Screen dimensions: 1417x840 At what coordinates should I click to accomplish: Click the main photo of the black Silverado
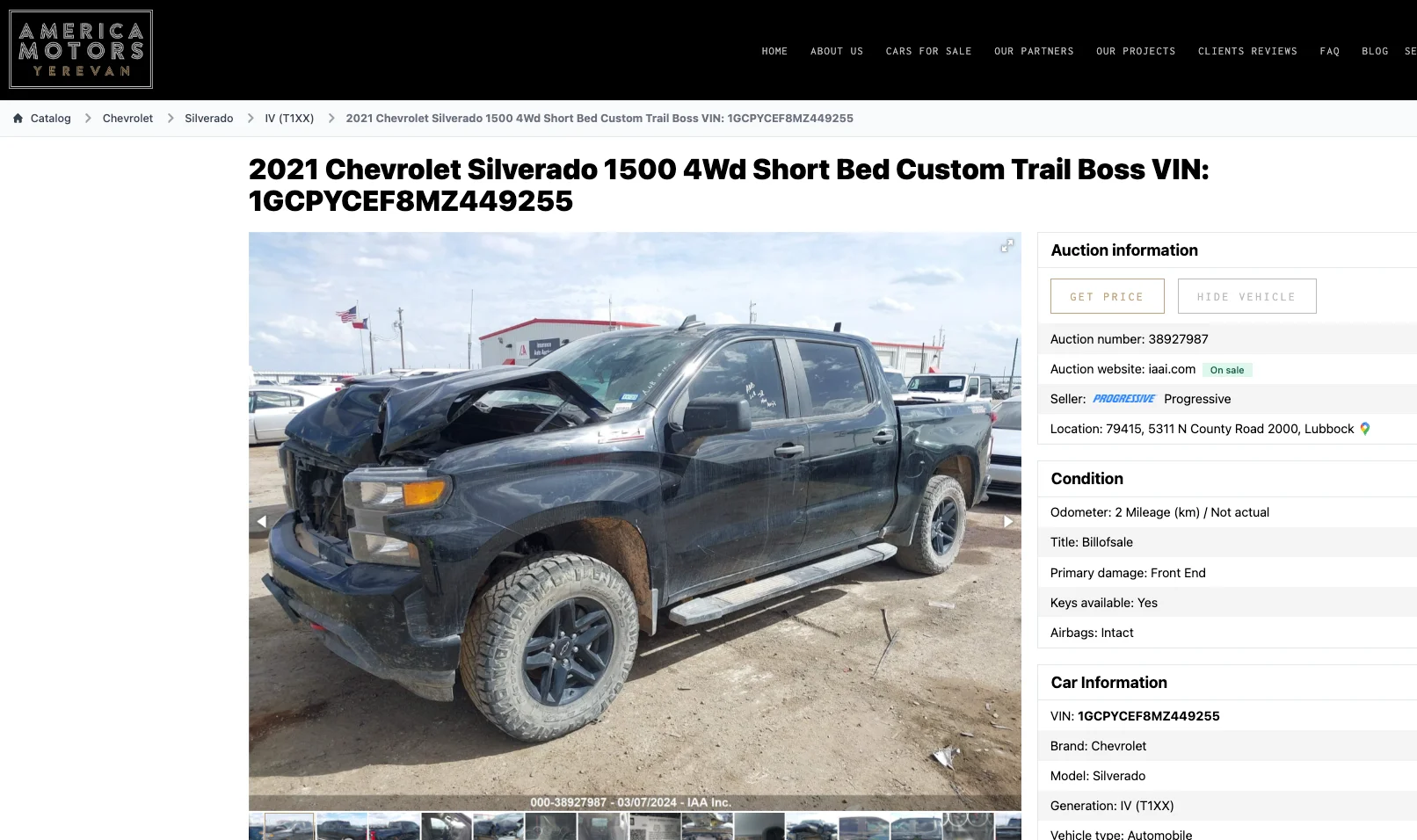(x=635, y=521)
